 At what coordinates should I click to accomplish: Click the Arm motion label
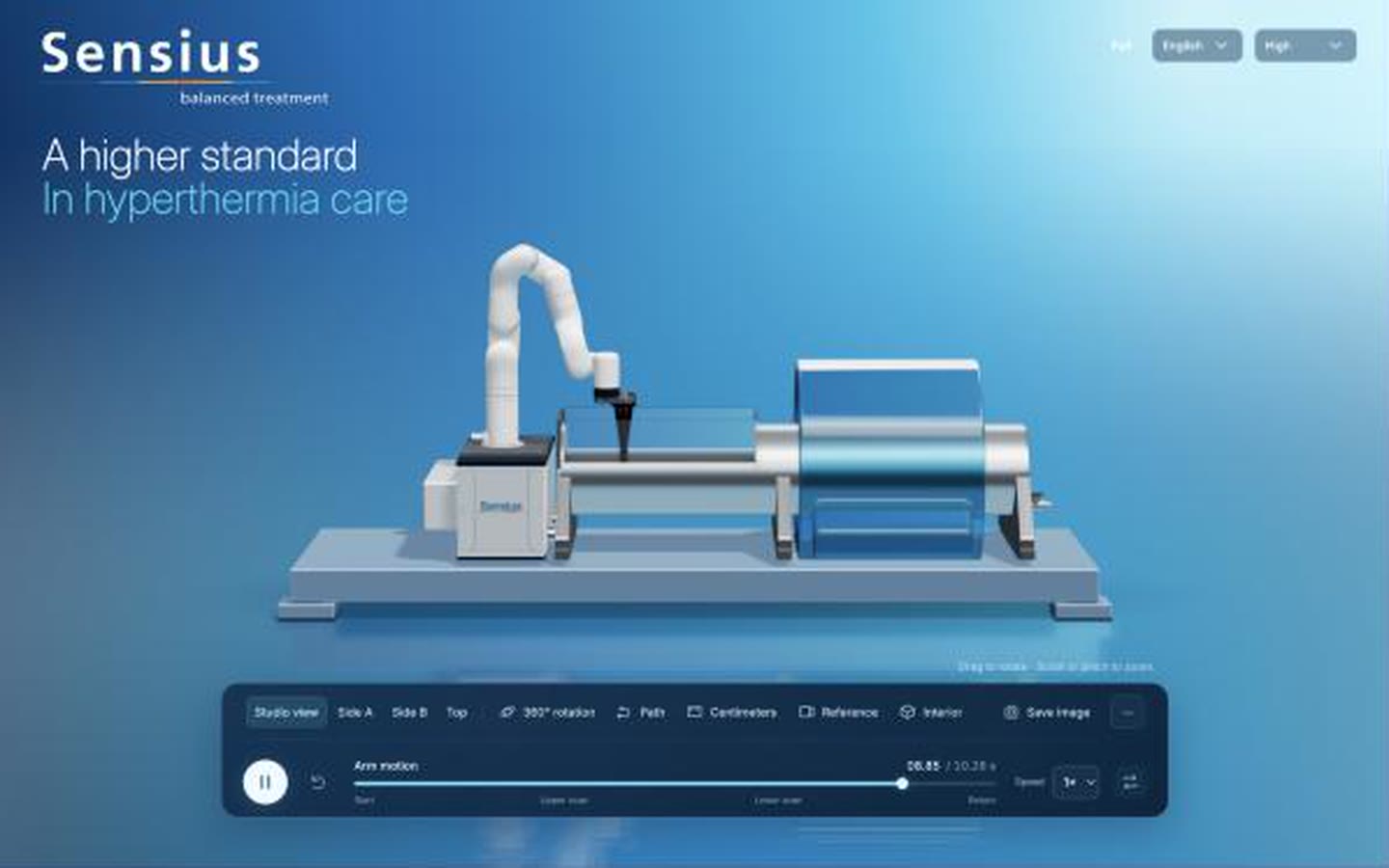pos(386,766)
